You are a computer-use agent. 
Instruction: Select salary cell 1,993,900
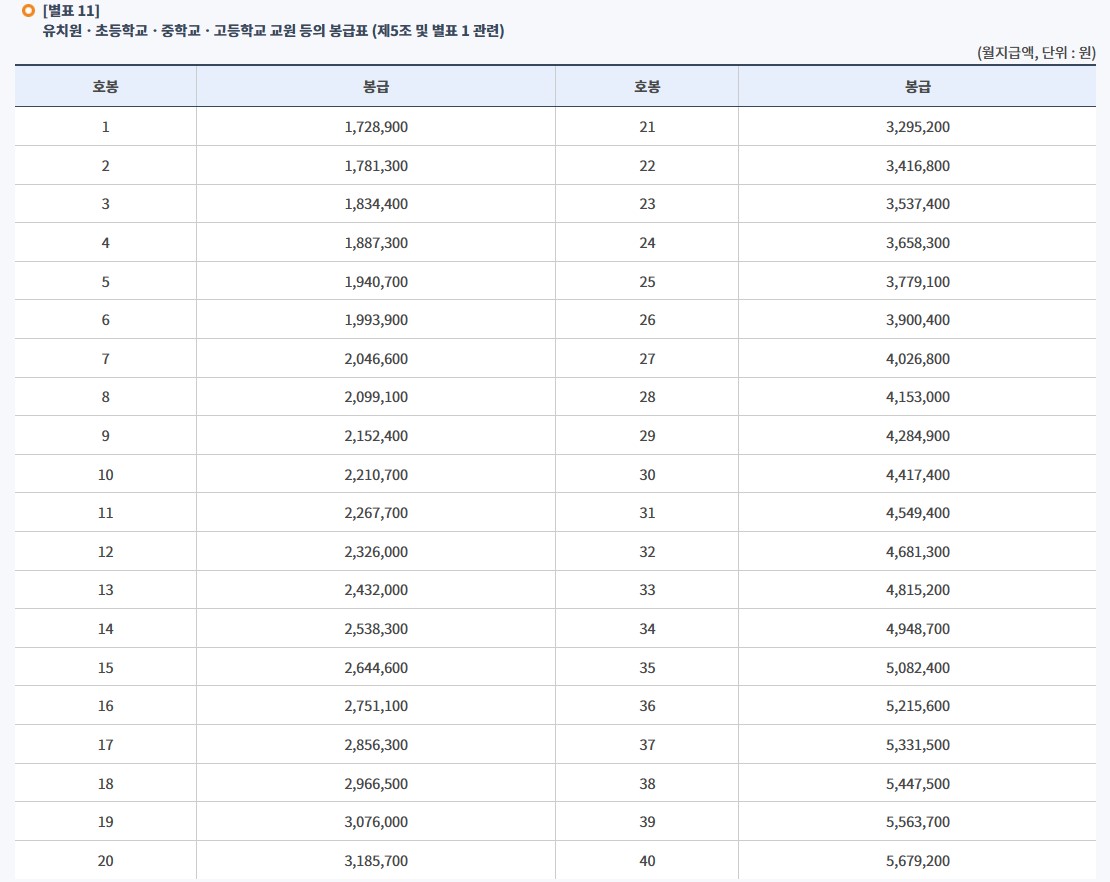(376, 320)
